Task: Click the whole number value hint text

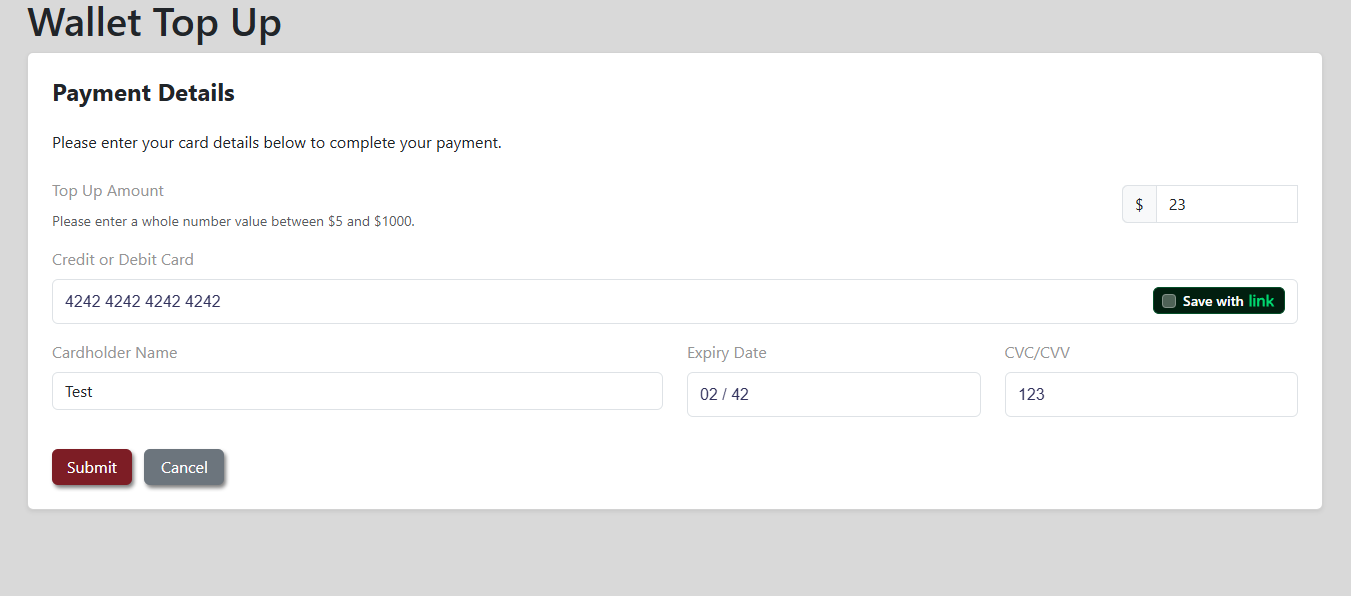Action: pyautogui.click(x=233, y=221)
